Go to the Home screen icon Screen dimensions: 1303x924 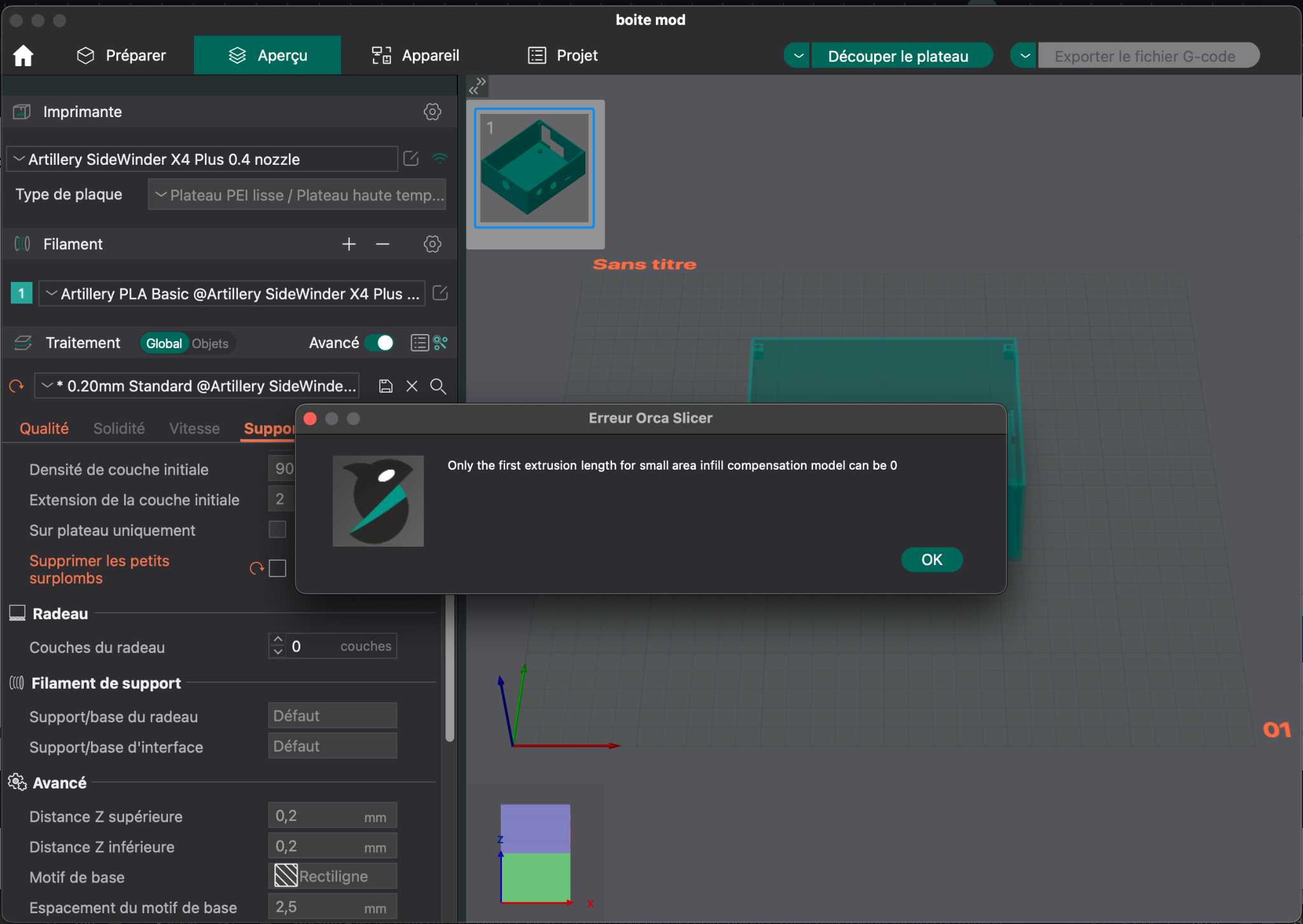click(x=24, y=56)
